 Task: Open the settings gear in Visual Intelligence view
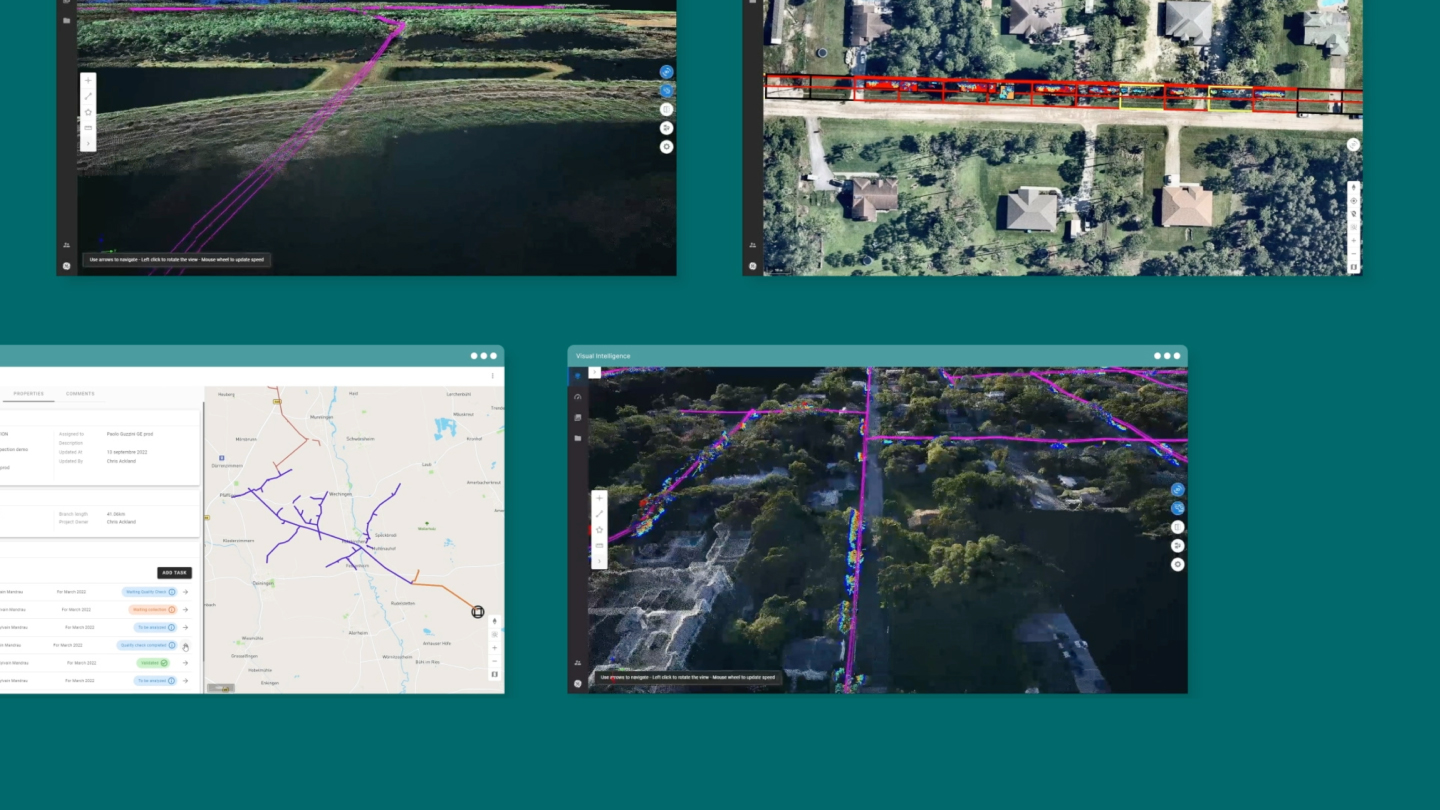[1178, 565]
